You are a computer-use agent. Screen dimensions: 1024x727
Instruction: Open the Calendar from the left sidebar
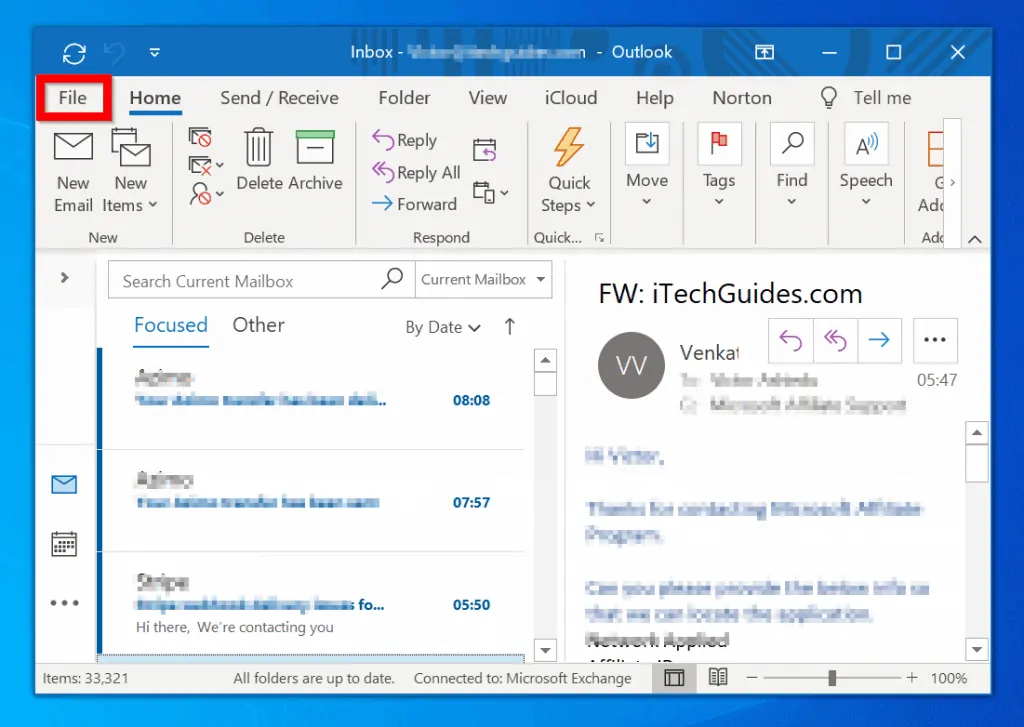[64, 543]
